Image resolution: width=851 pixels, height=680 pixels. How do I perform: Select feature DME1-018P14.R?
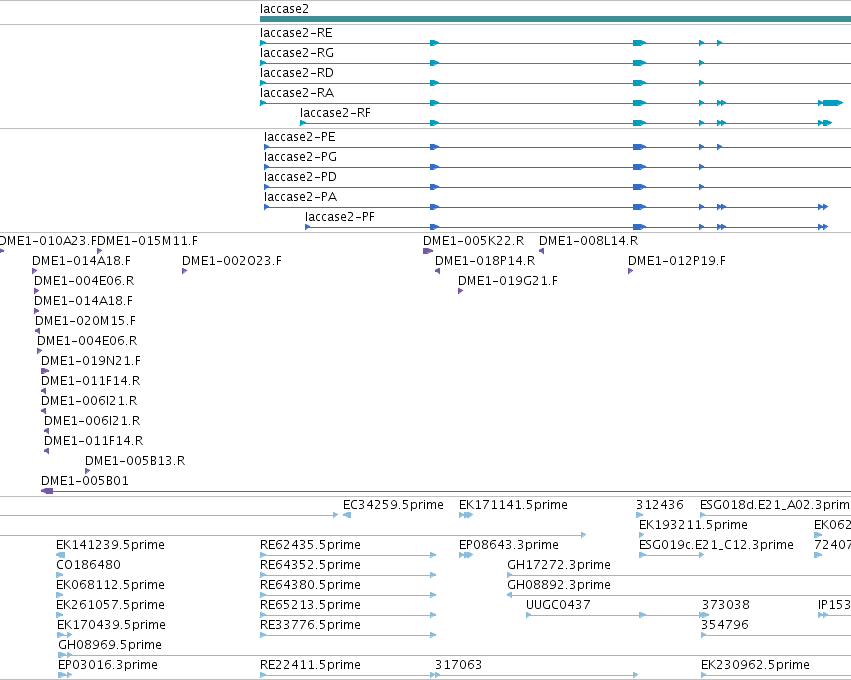tap(485, 261)
